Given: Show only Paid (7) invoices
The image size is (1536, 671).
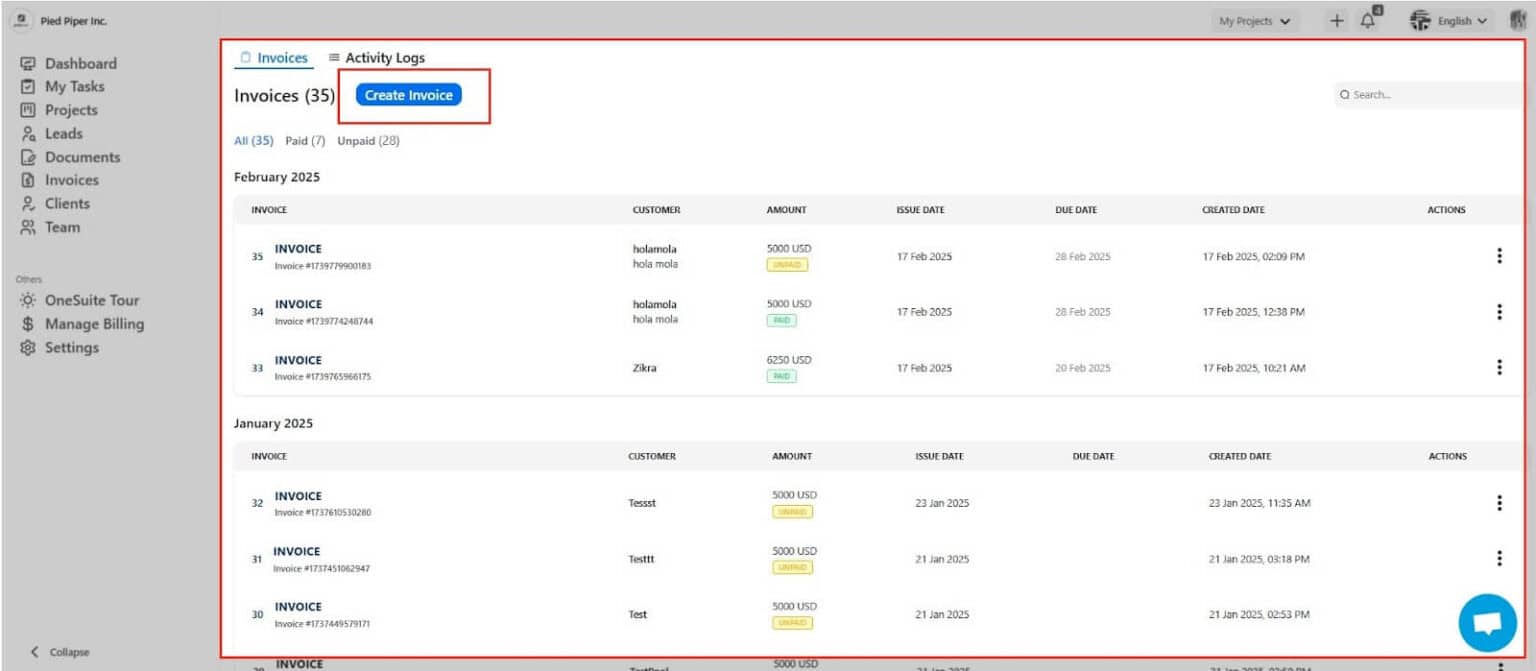Looking at the screenshot, I should click(x=305, y=141).
